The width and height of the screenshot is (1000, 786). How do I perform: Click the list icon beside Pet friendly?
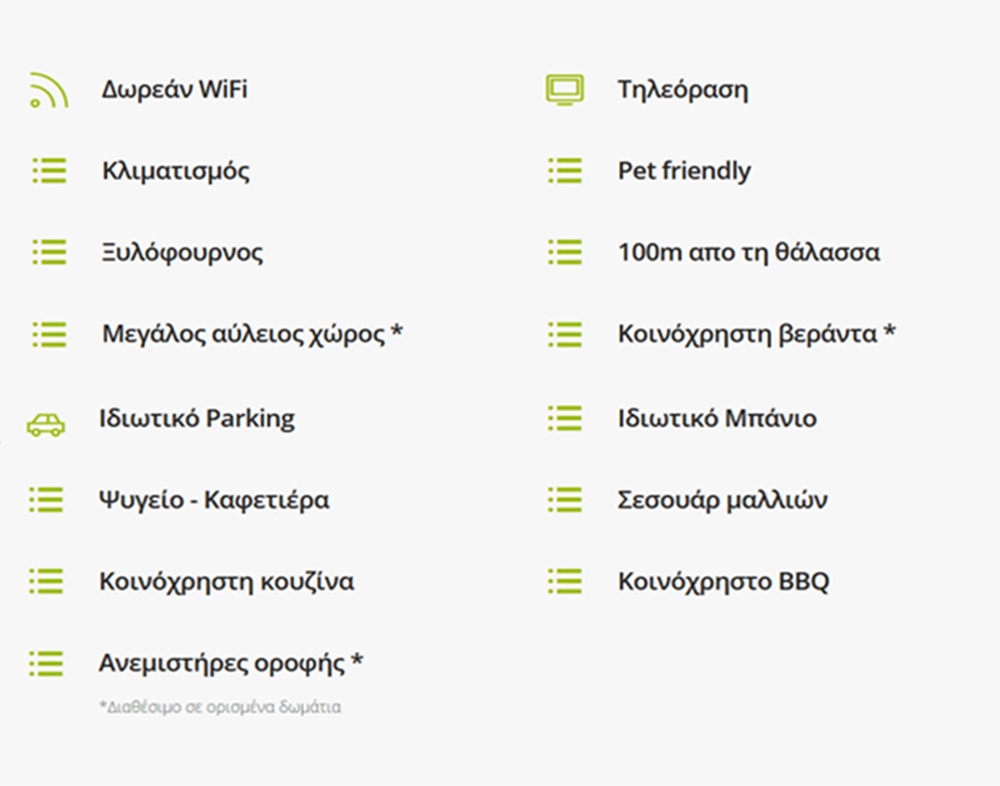pos(564,171)
